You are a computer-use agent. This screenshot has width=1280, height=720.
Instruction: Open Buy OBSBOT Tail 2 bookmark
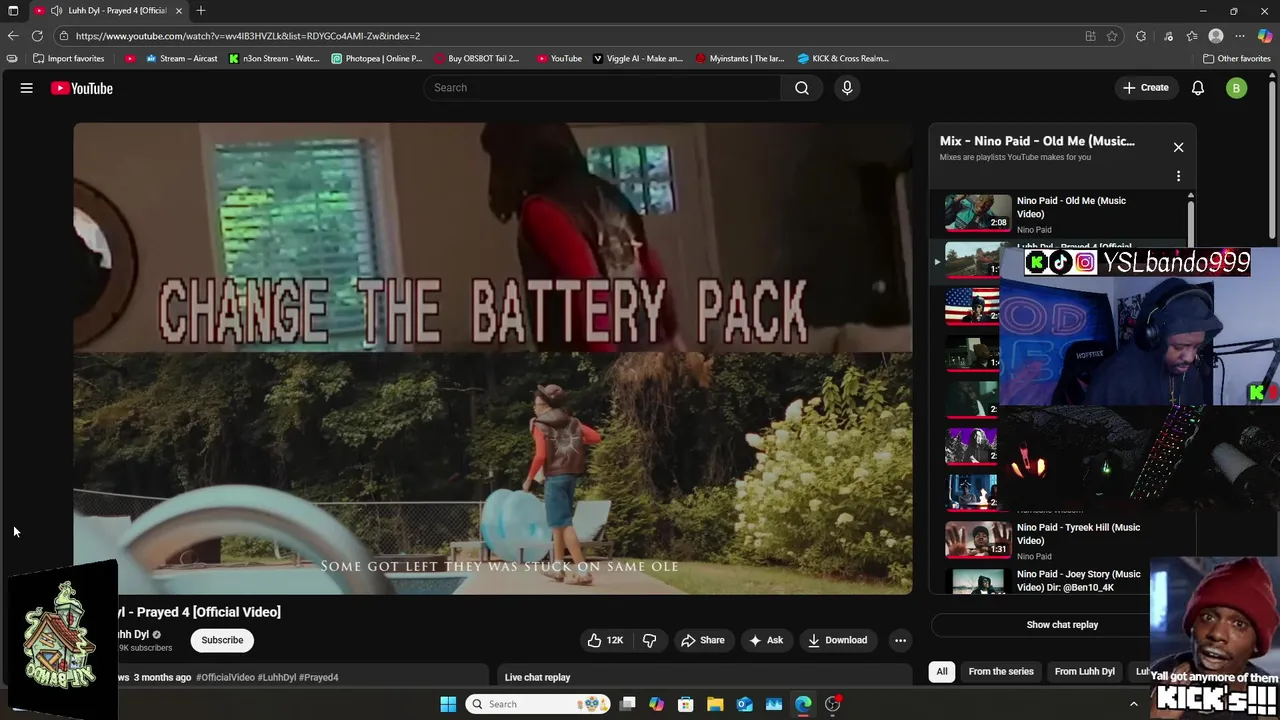(x=477, y=58)
